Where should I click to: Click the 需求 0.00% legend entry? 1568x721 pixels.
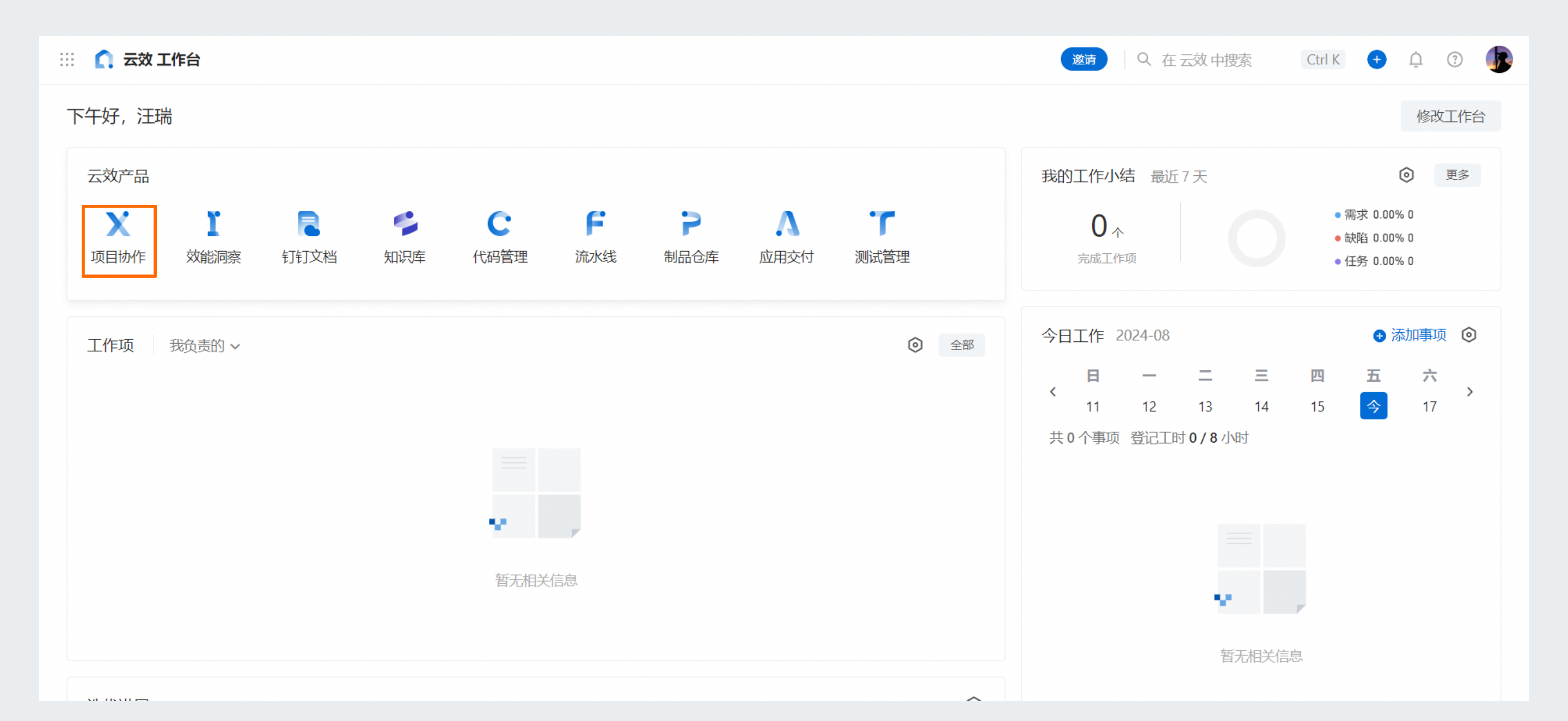pos(1374,215)
